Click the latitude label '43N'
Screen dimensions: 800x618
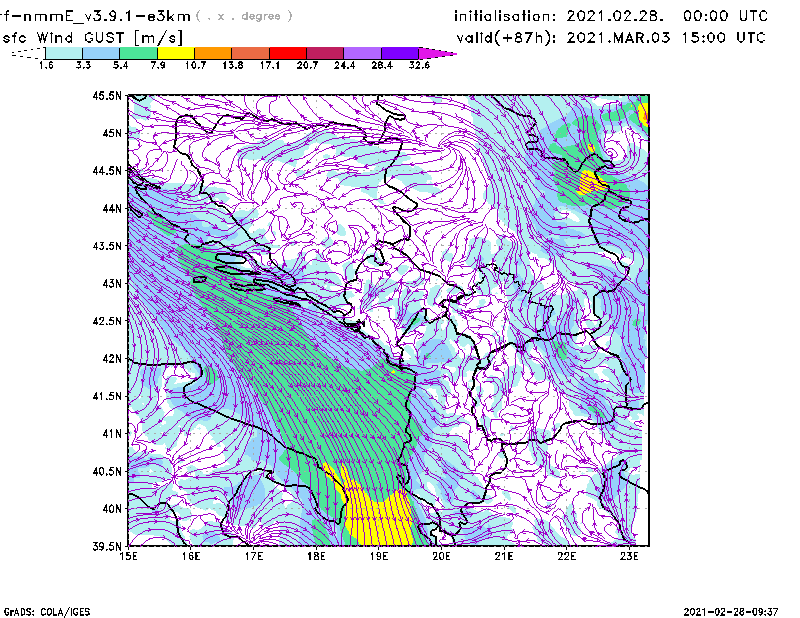coord(112,283)
